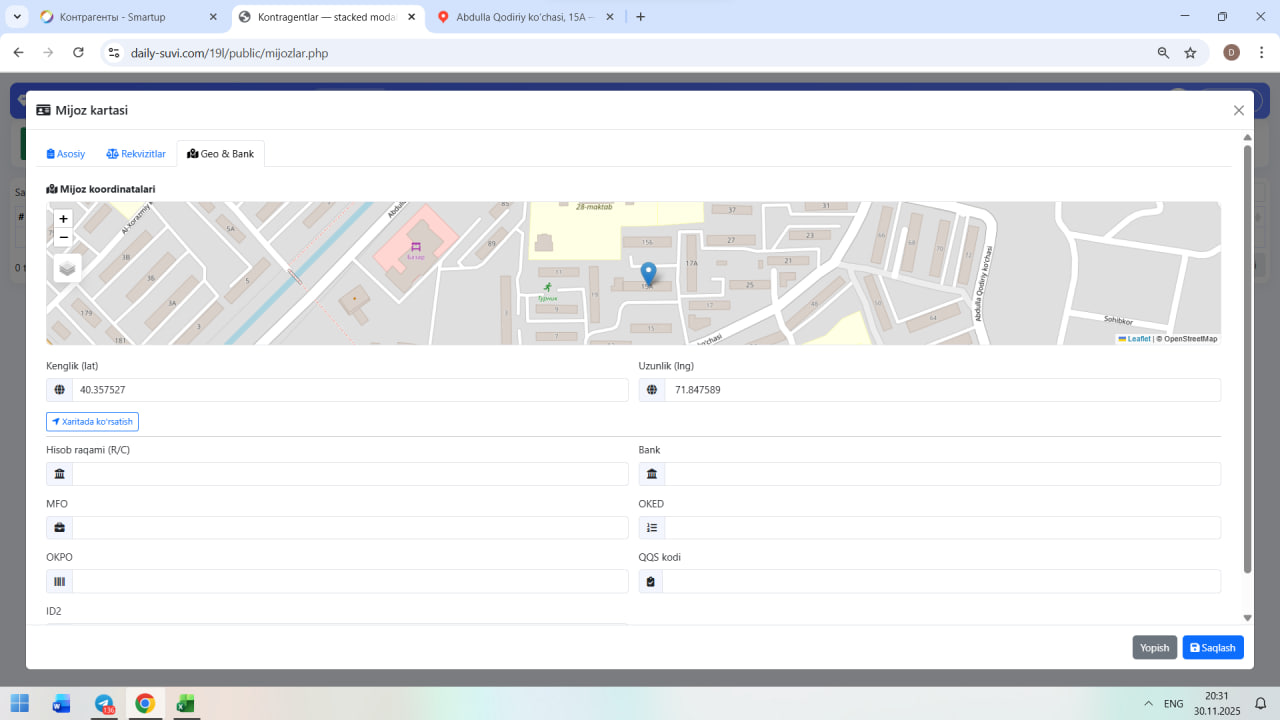Reload the page in browser
The image size is (1280, 720).
[78, 53]
